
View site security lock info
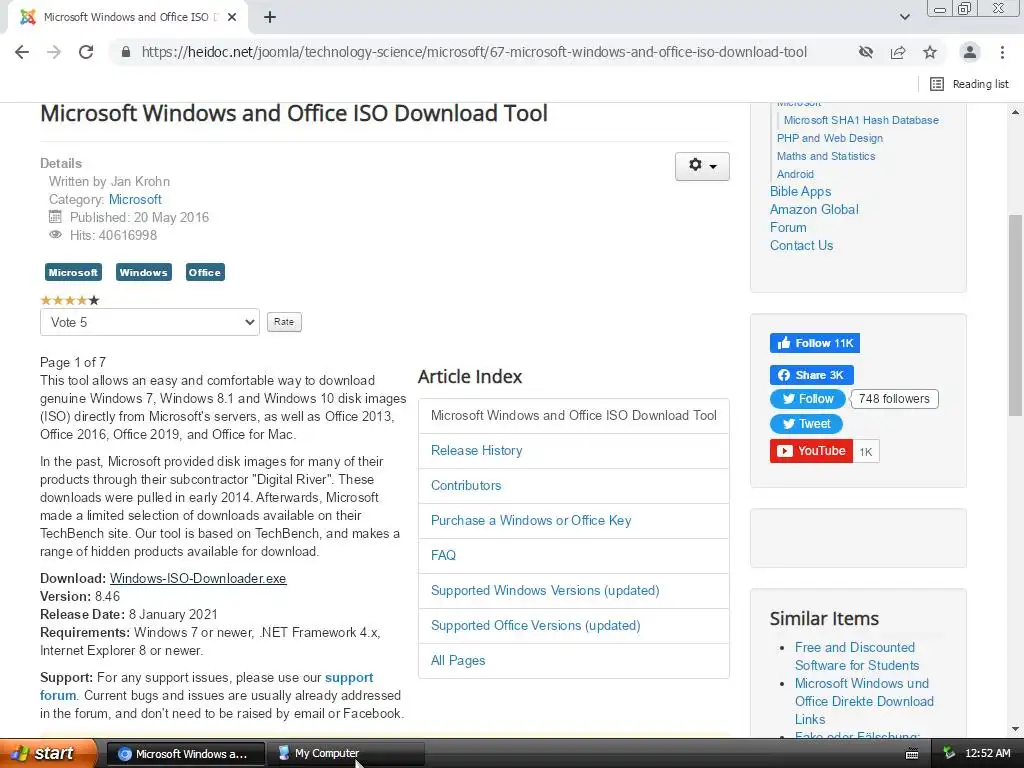pos(126,52)
